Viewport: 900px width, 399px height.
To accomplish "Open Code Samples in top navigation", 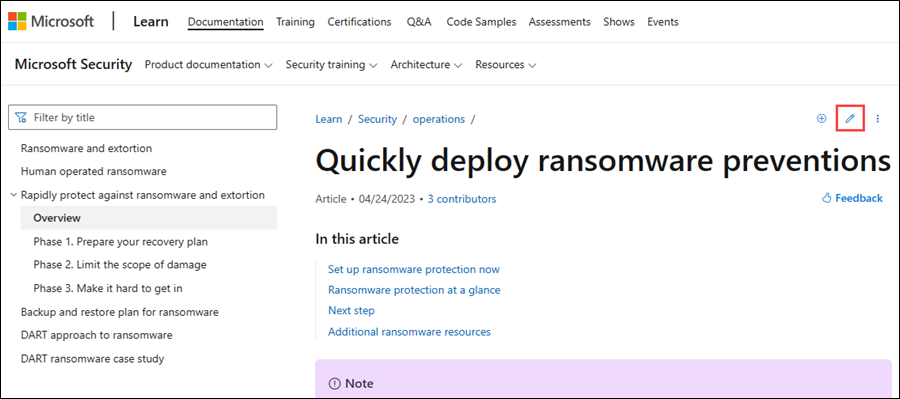I will [x=481, y=22].
